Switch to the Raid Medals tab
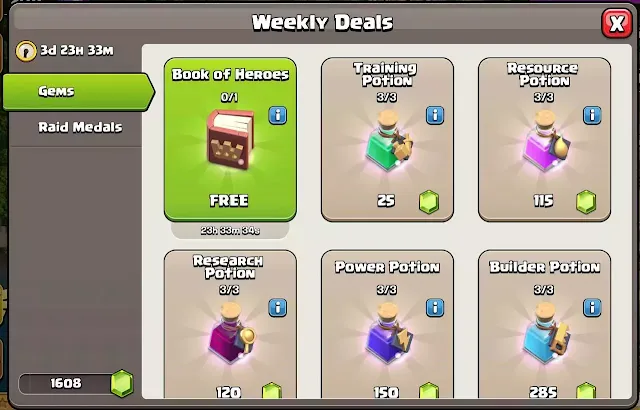 tap(78, 127)
